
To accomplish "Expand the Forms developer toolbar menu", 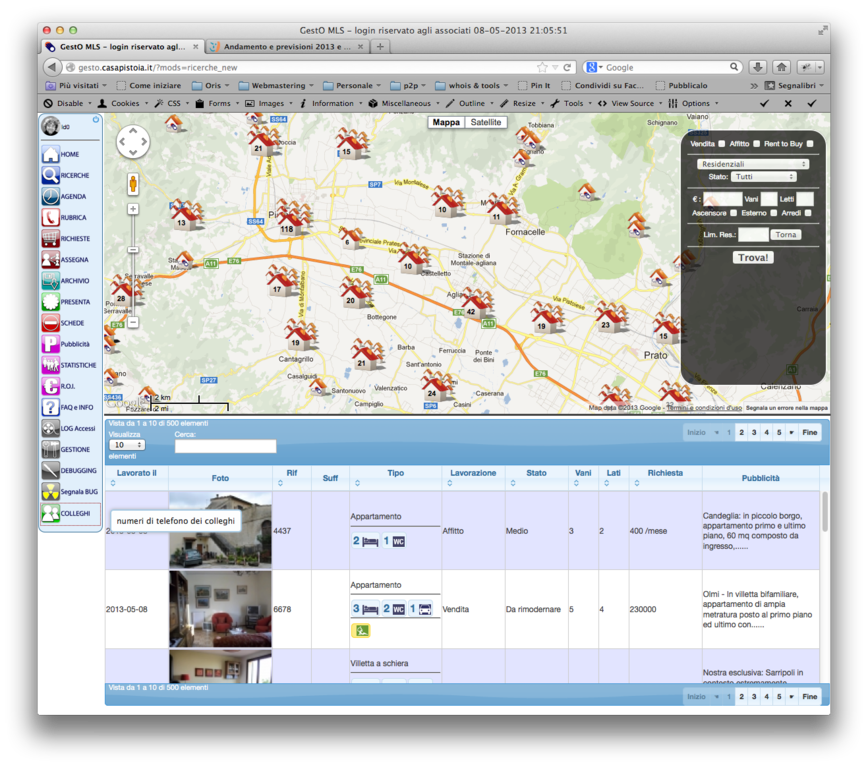I will point(217,103).
